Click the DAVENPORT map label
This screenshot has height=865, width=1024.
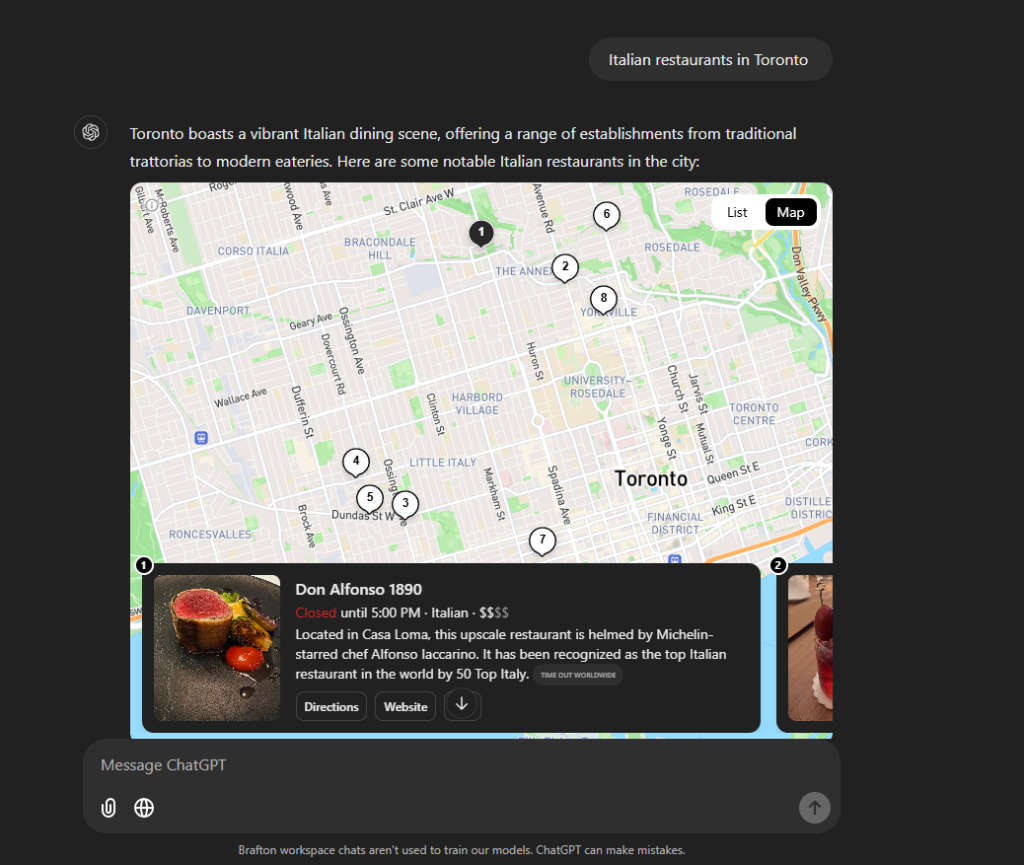click(218, 311)
